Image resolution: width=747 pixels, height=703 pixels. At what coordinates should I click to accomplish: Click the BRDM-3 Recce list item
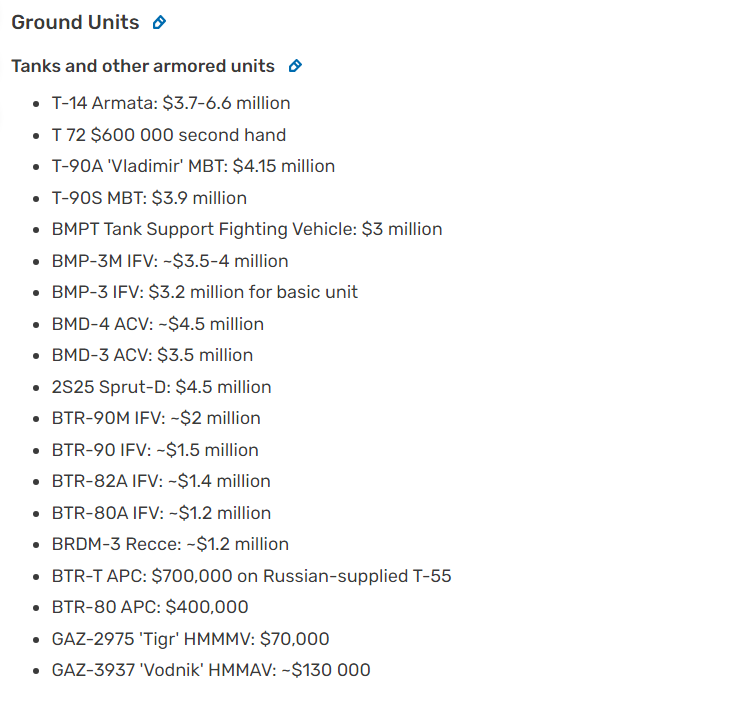[170, 544]
